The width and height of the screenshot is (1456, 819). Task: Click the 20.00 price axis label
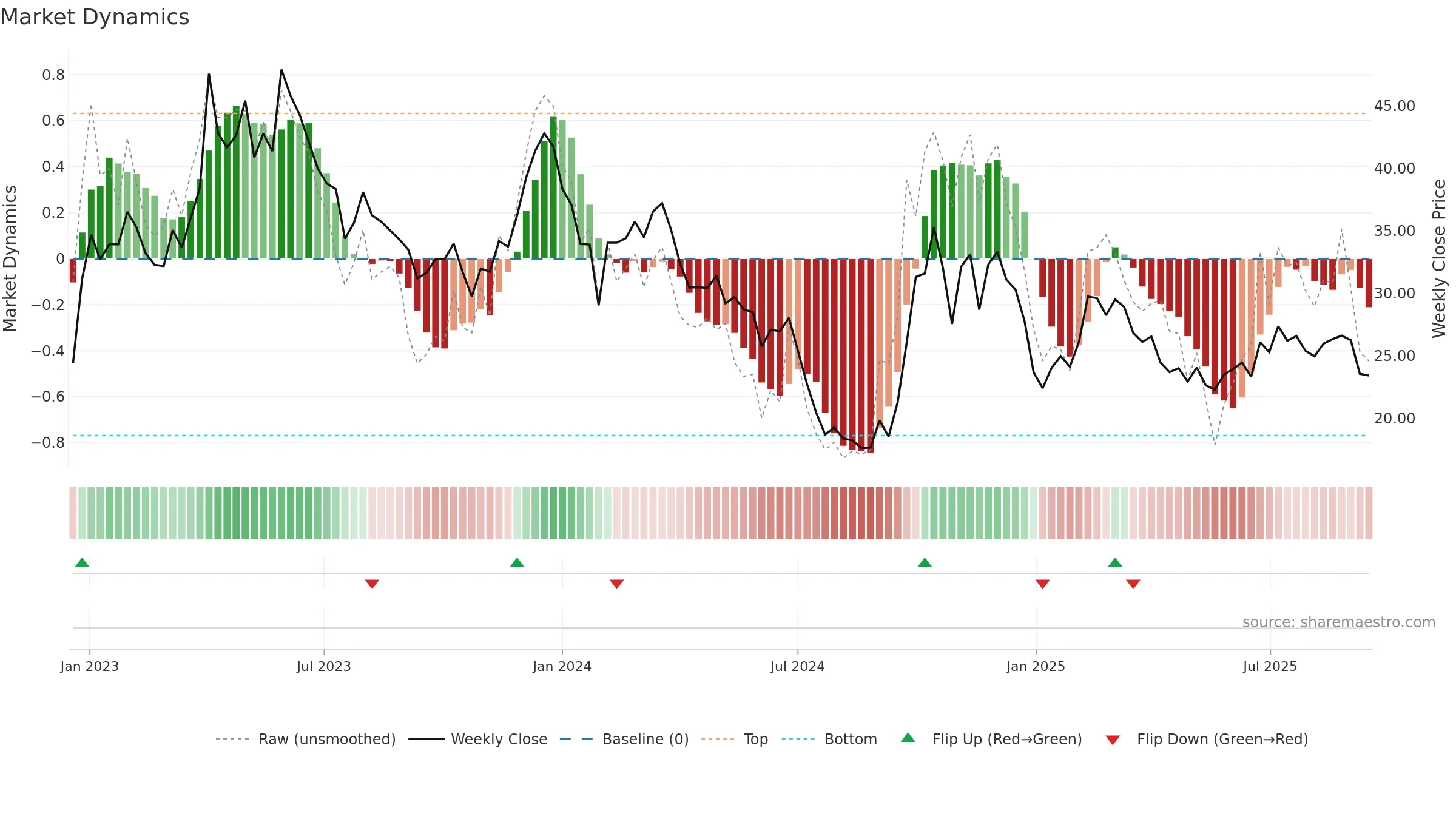1395,418
